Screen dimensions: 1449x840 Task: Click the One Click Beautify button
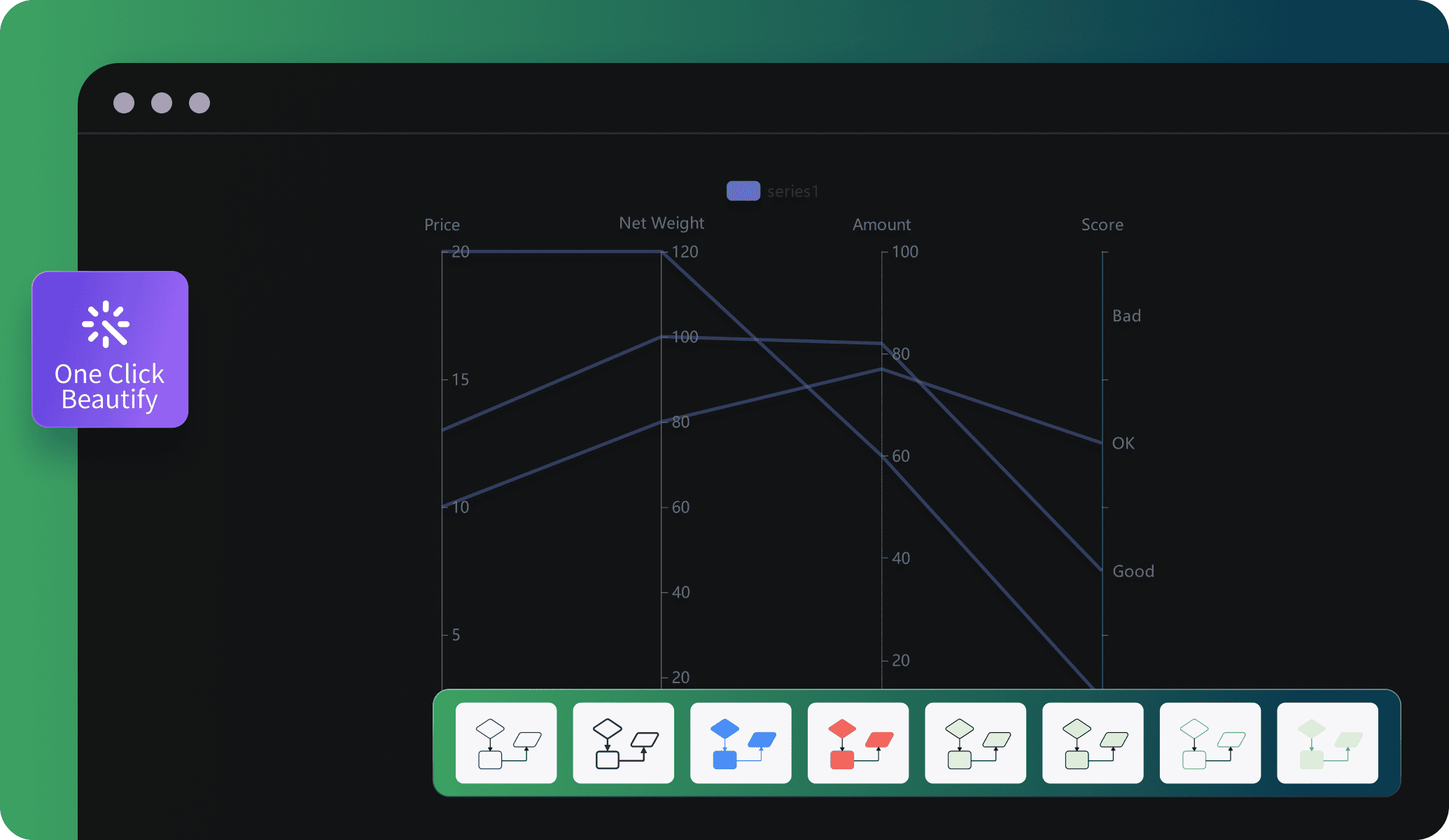point(110,349)
